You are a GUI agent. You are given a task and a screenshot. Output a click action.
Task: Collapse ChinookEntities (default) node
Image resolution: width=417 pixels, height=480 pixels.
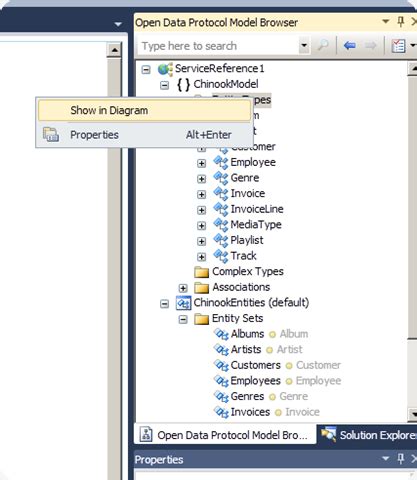(x=164, y=304)
